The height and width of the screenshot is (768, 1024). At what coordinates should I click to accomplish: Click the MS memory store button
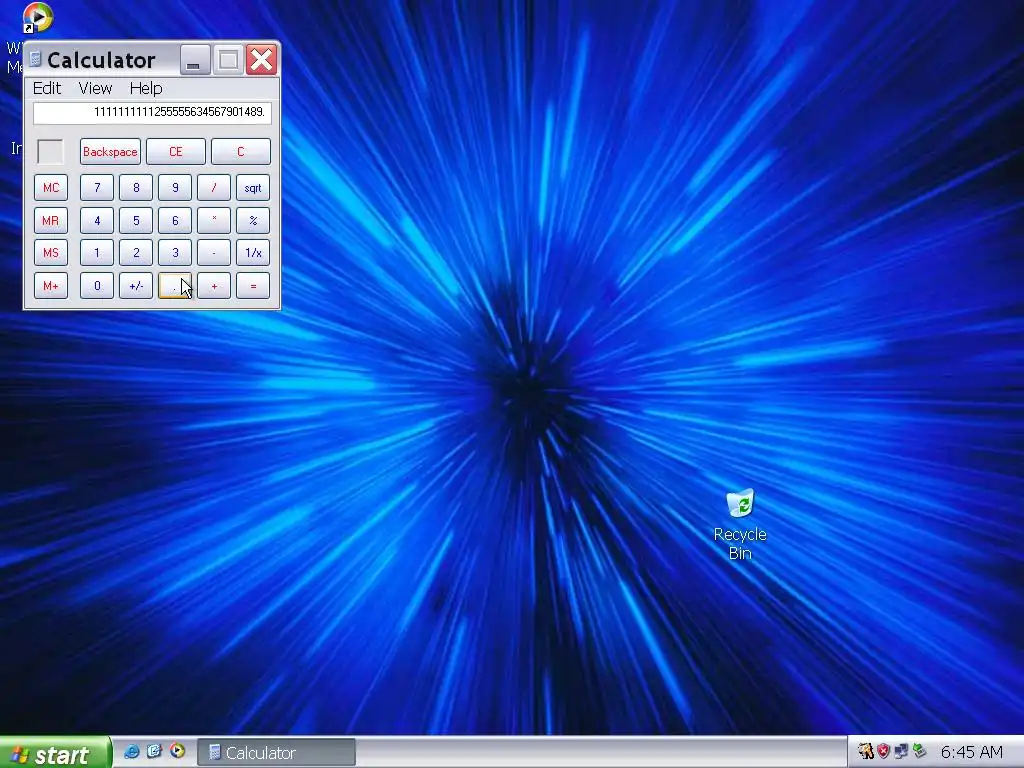click(51, 253)
